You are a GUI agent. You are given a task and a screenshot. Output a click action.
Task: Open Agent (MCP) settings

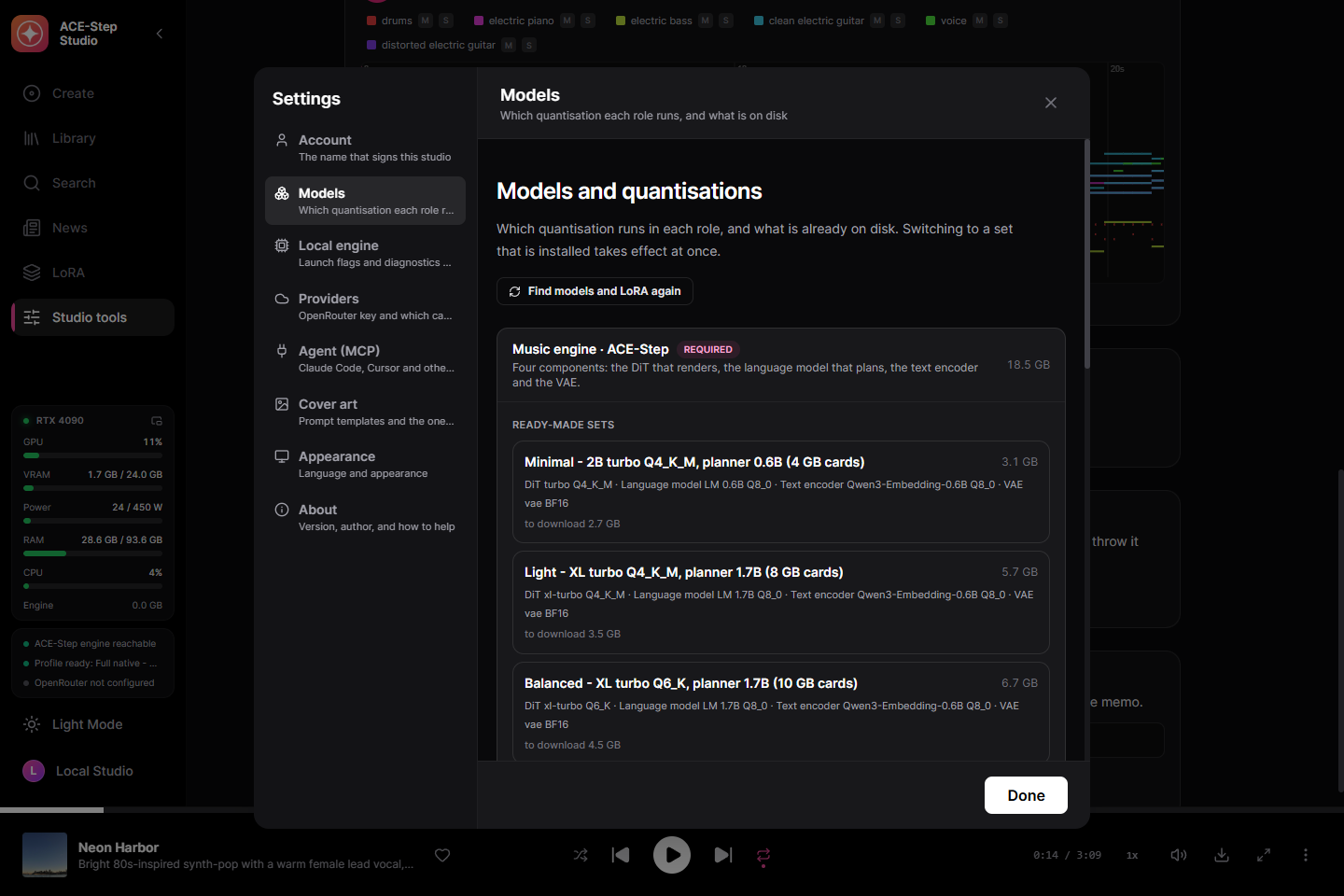tap(365, 358)
